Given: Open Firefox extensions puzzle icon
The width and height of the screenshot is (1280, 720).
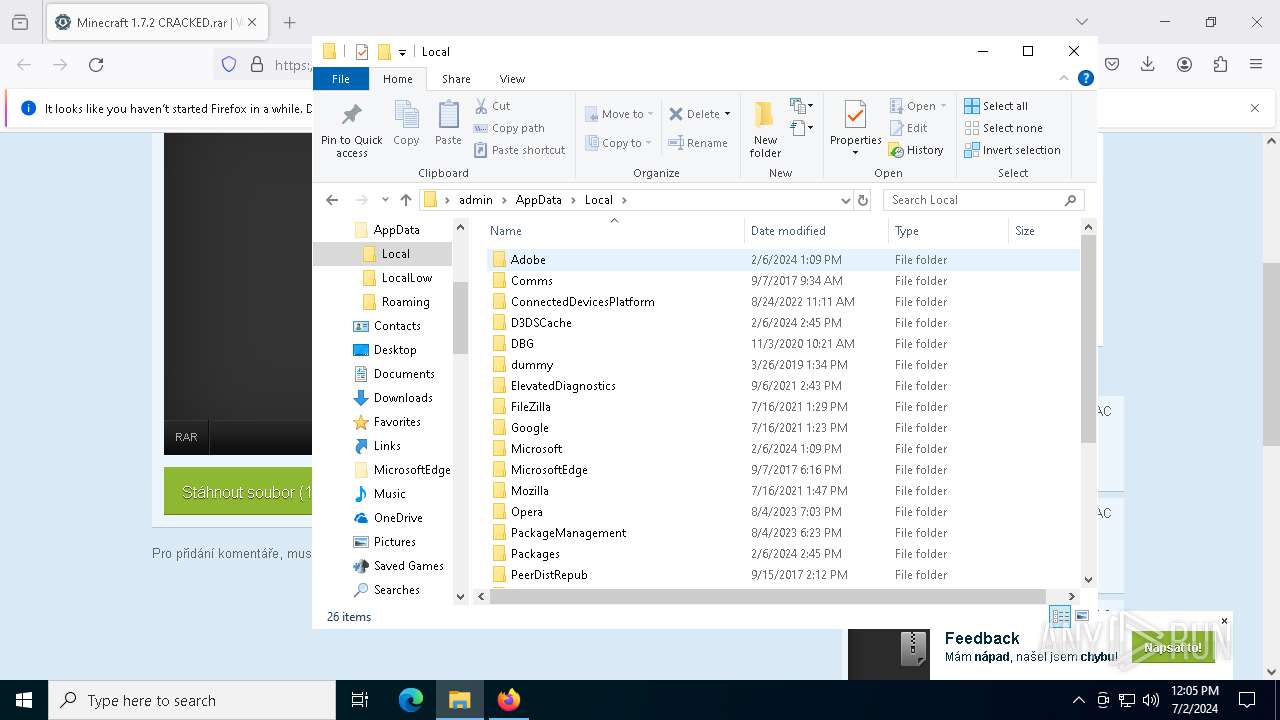Looking at the screenshot, I should pyautogui.click(x=1220, y=64).
